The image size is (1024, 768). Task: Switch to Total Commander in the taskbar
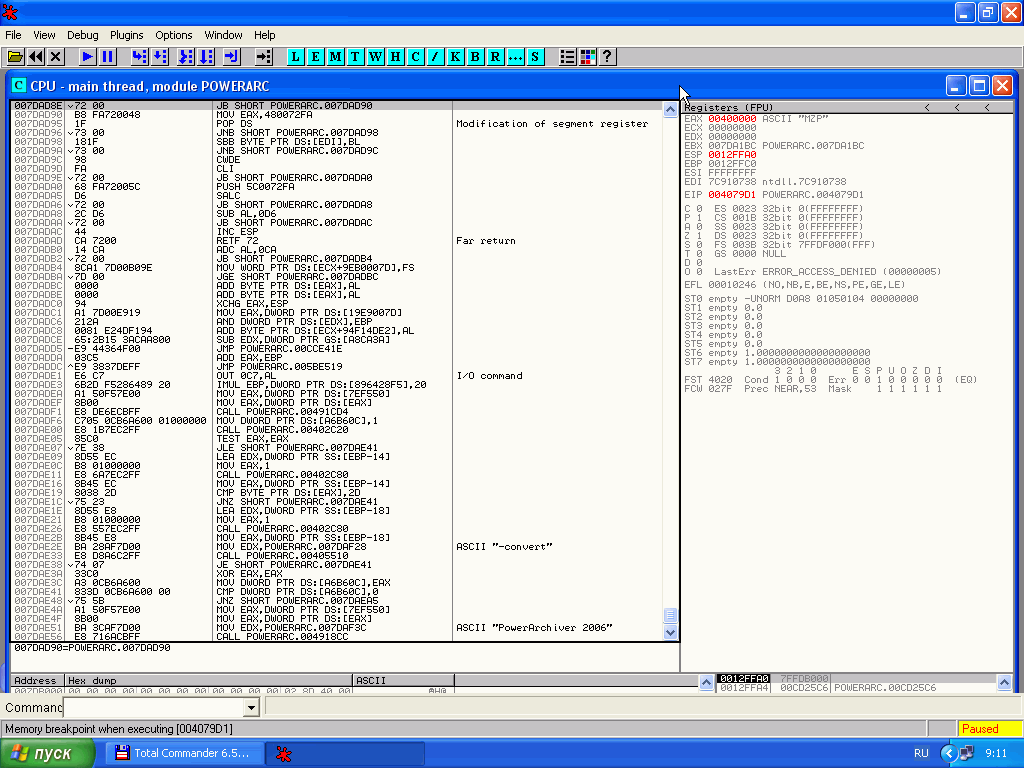[x=183, y=753]
